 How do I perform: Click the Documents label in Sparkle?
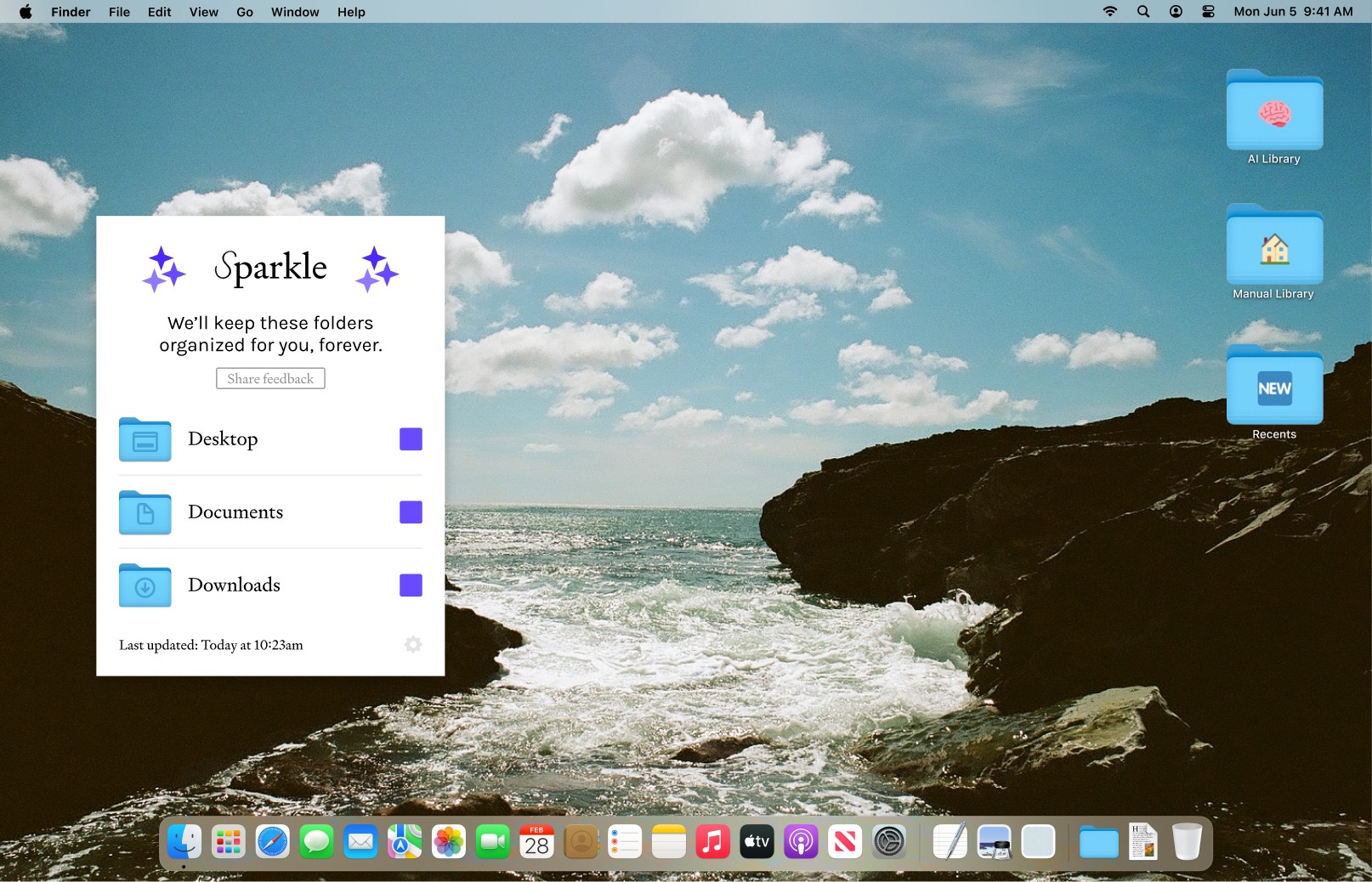235,512
